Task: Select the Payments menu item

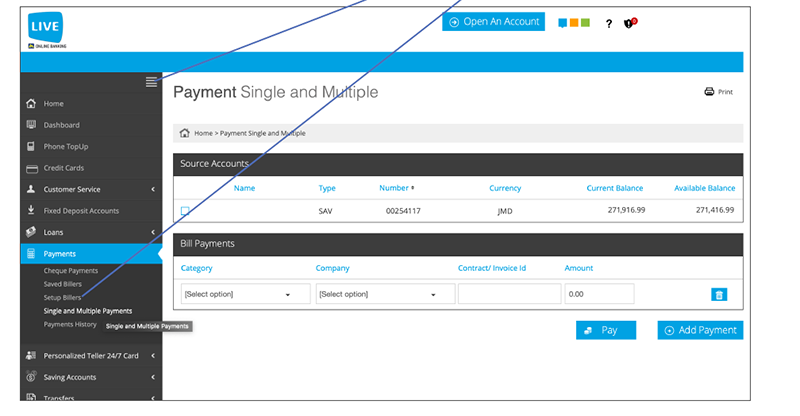Action: click(x=91, y=254)
